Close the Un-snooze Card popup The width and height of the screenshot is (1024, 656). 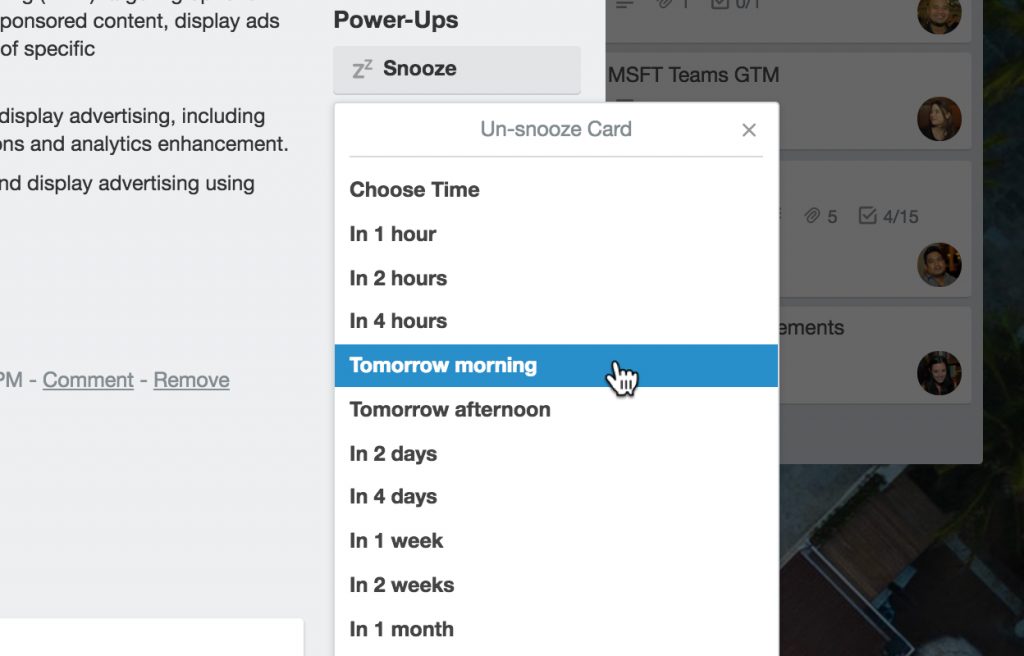749,130
